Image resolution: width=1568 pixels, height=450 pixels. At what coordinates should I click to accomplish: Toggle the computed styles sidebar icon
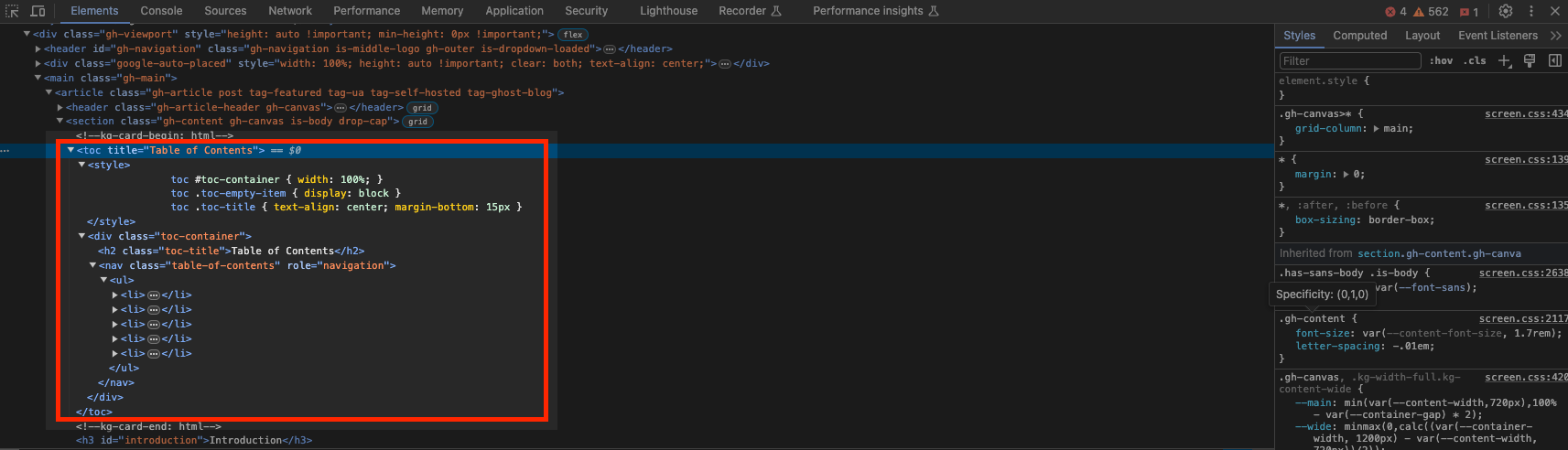1554,60
